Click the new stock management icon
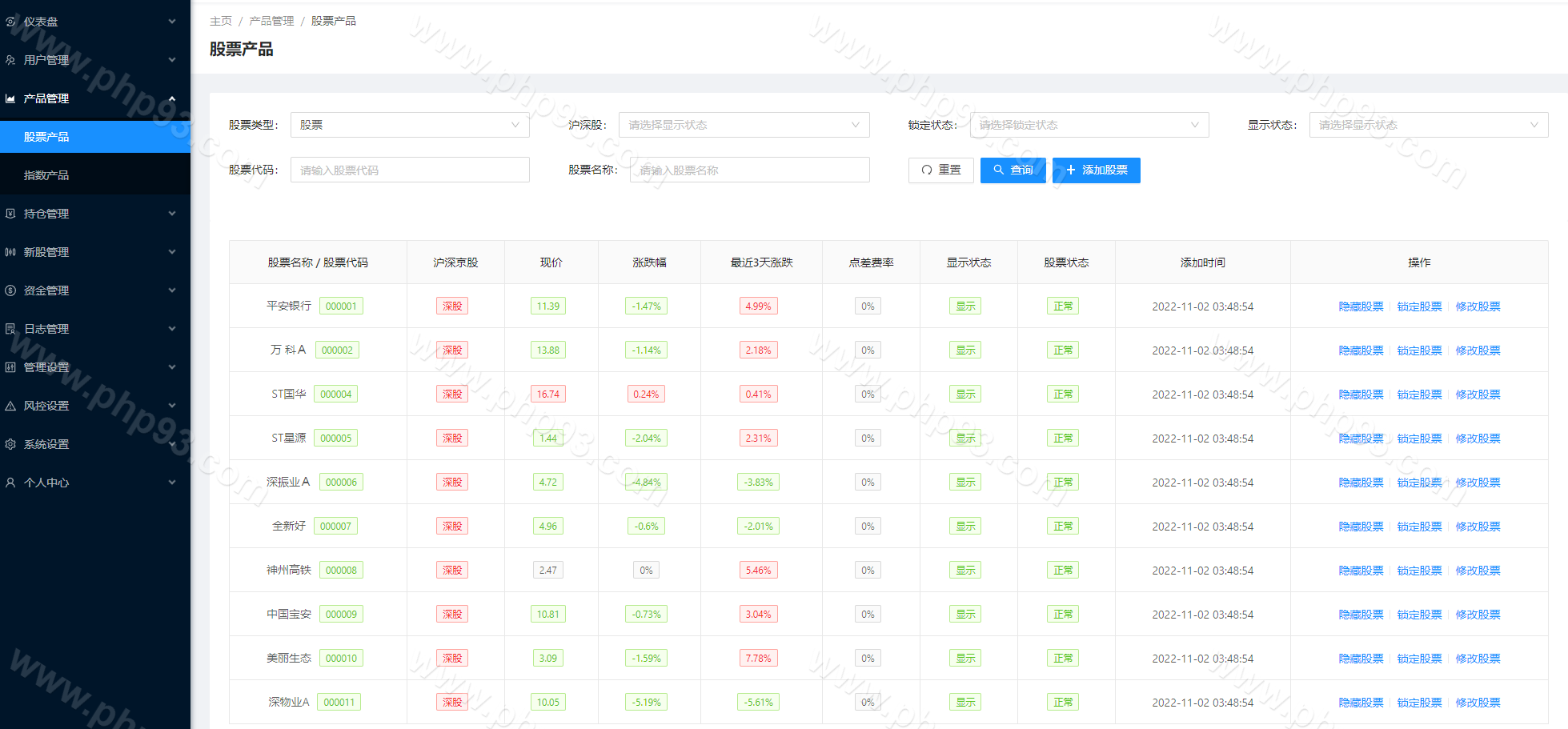This screenshot has width=1568, height=729. pos(10,252)
